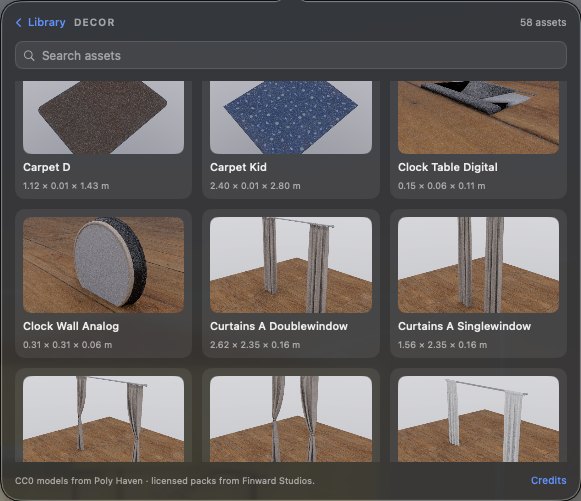Select the Carpet D thumbnail
This screenshot has height=501, width=581.
[103, 117]
